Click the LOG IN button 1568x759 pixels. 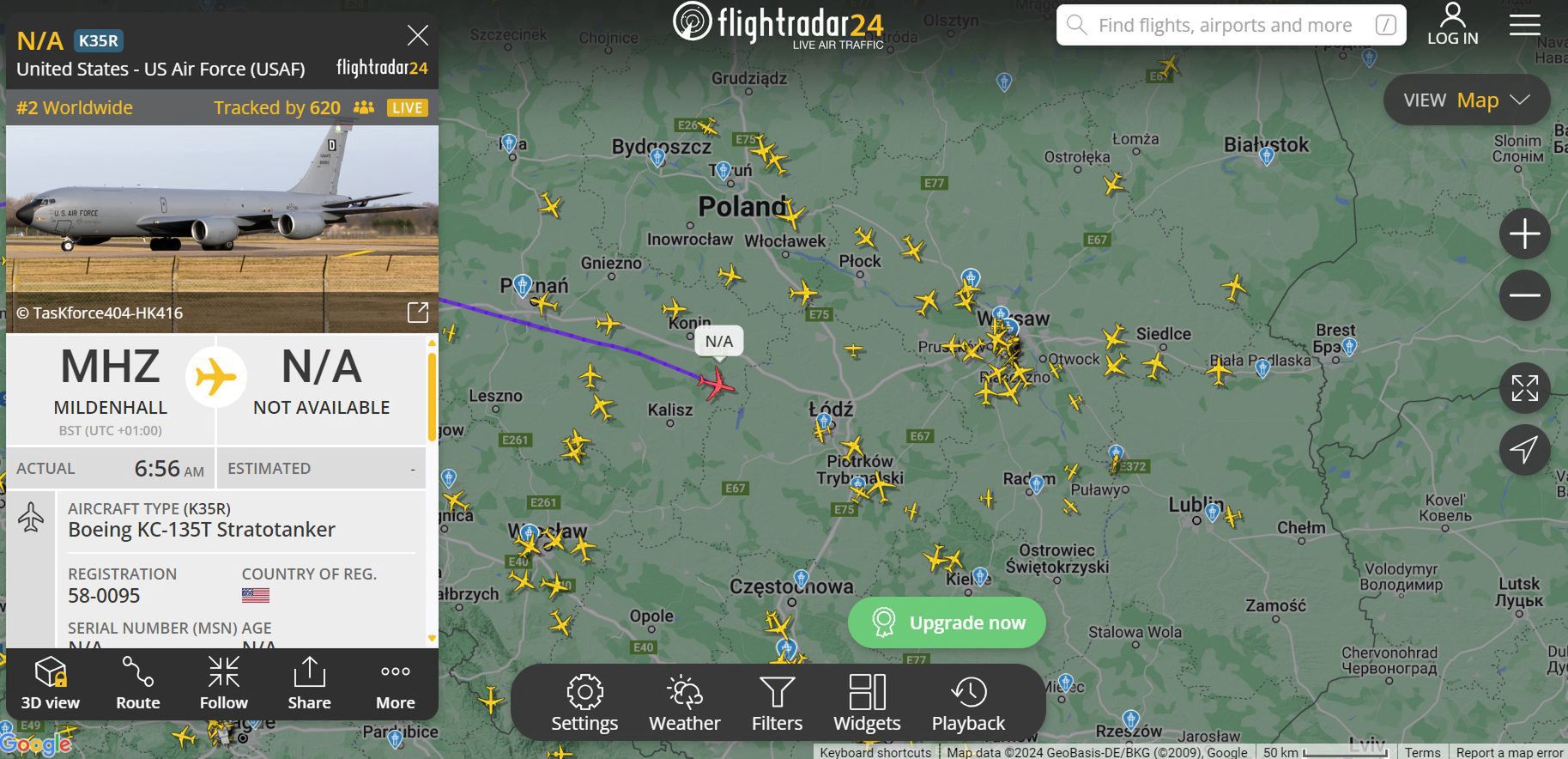[x=1452, y=24]
